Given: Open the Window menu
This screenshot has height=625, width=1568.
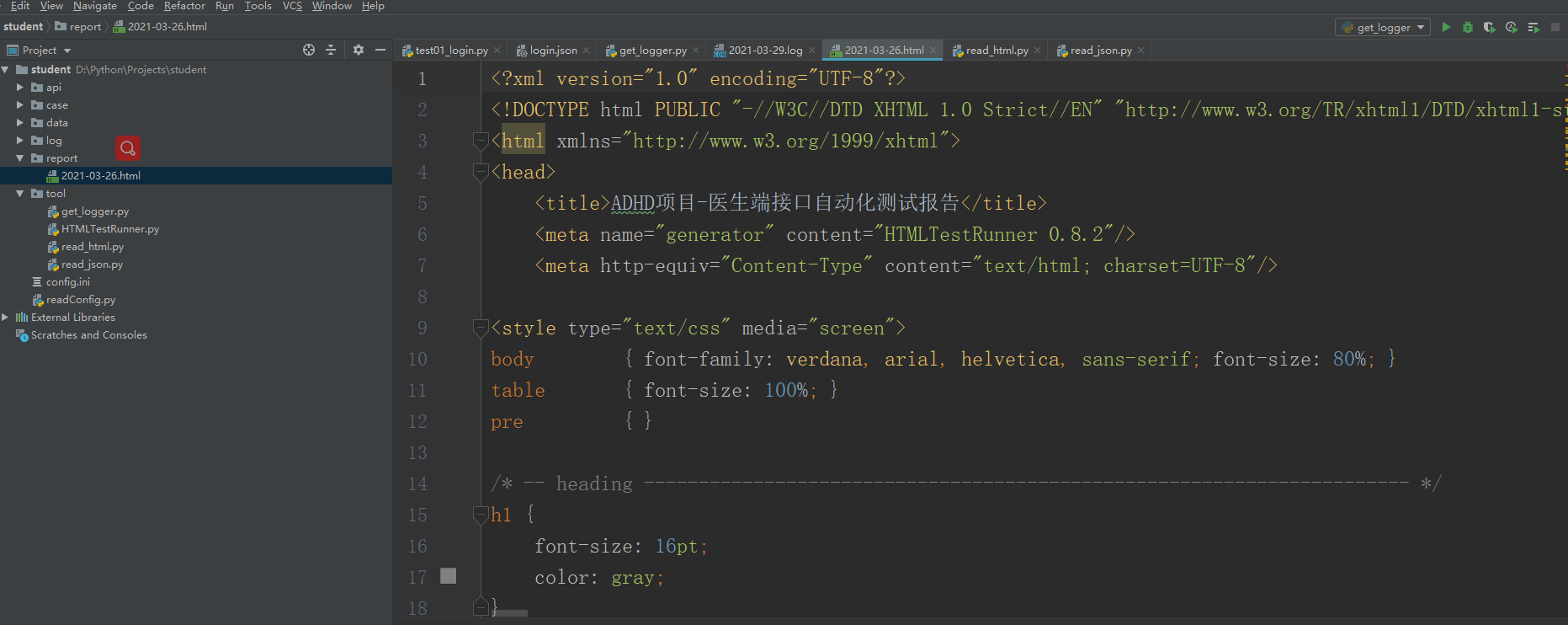Looking at the screenshot, I should click(332, 6).
